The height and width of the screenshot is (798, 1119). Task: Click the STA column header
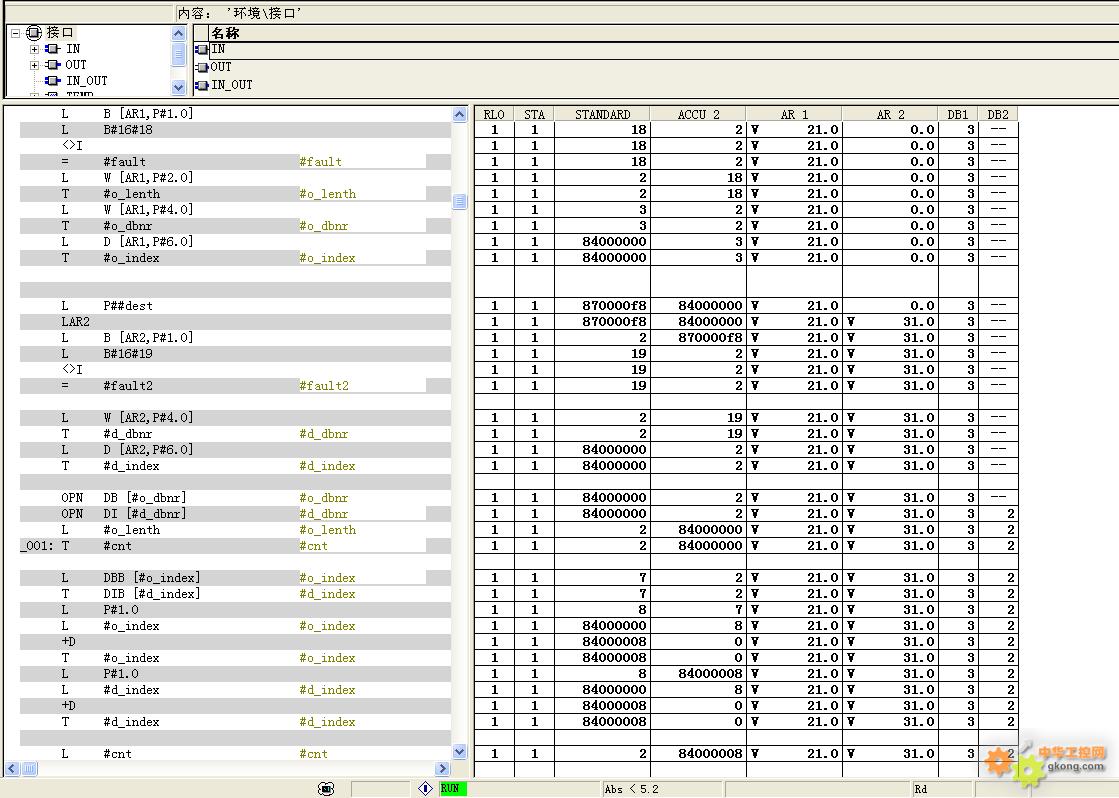(535, 114)
